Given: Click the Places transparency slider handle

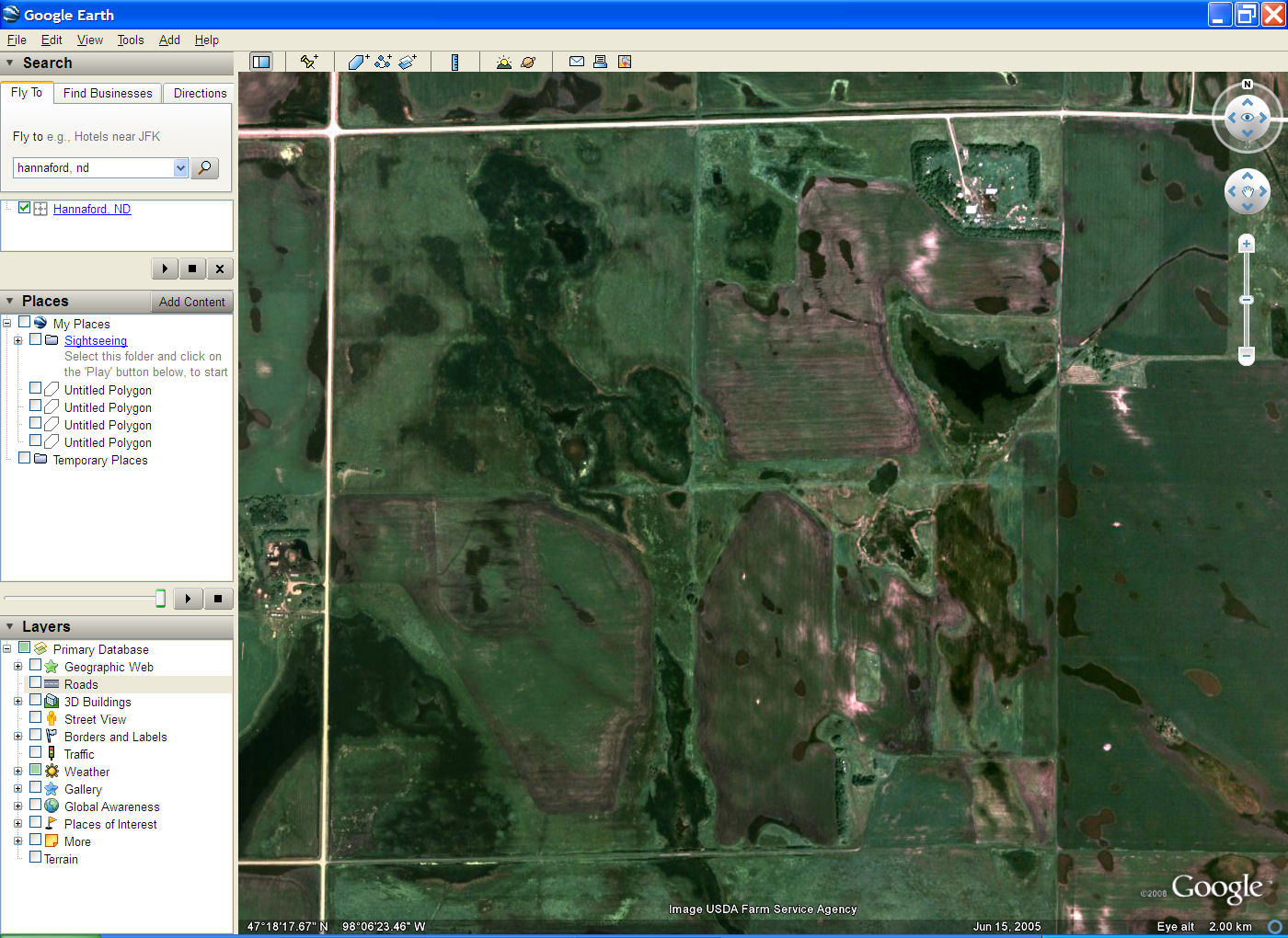Looking at the screenshot, I should click(x=160, y=599).
